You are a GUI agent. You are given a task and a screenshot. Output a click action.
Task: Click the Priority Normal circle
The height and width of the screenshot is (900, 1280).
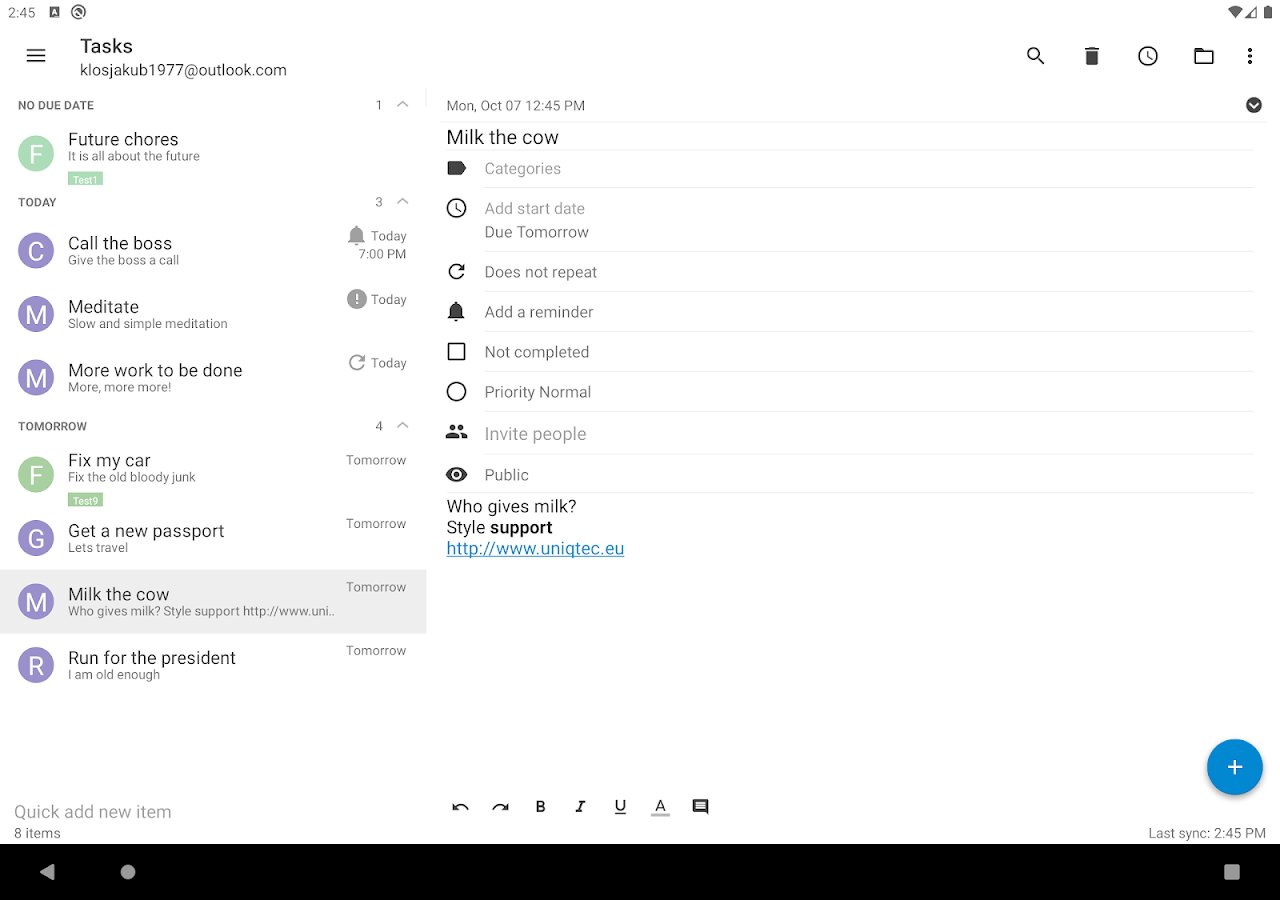click(456, 392)
